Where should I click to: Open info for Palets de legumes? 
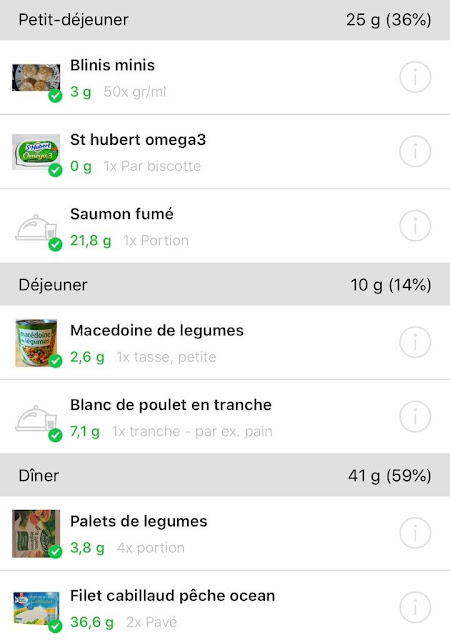415,533
